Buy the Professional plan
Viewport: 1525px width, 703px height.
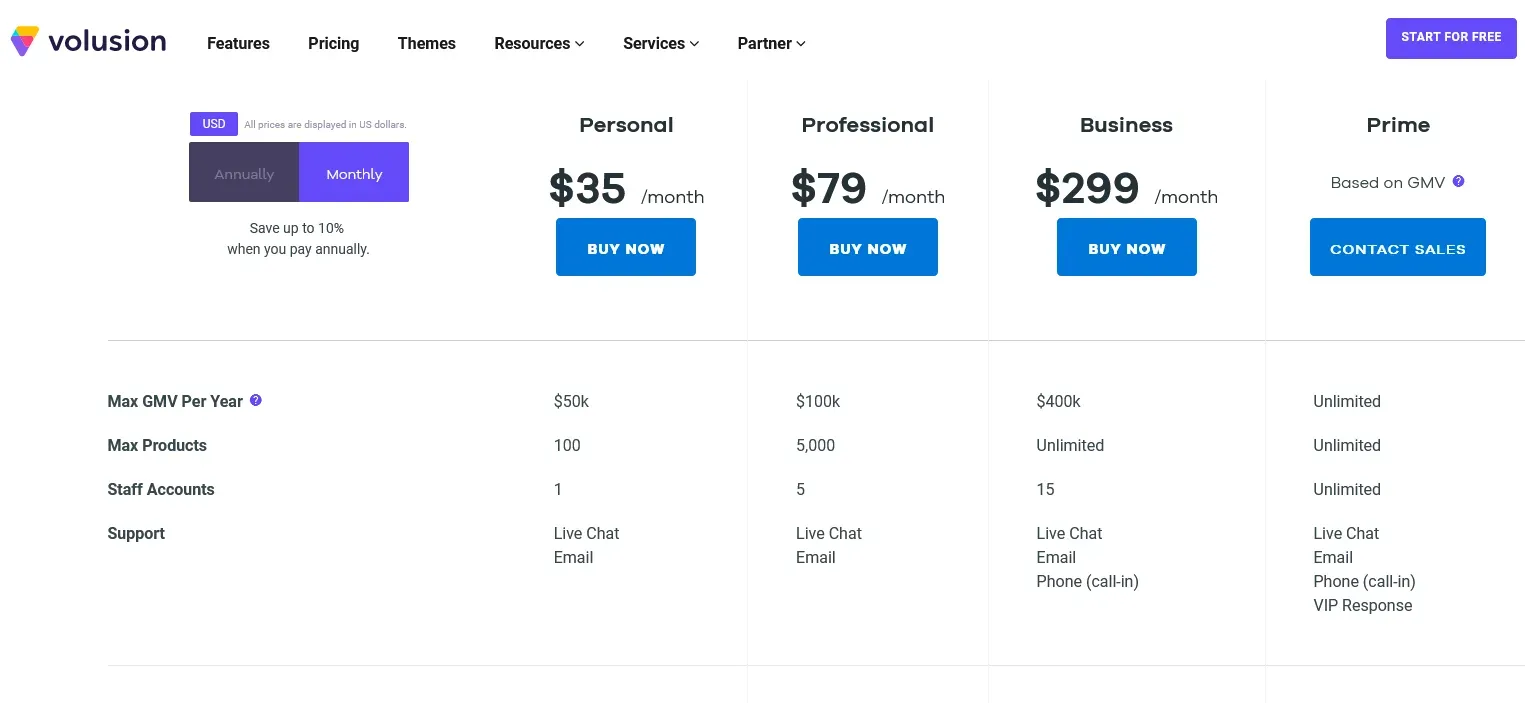[867, 247]
